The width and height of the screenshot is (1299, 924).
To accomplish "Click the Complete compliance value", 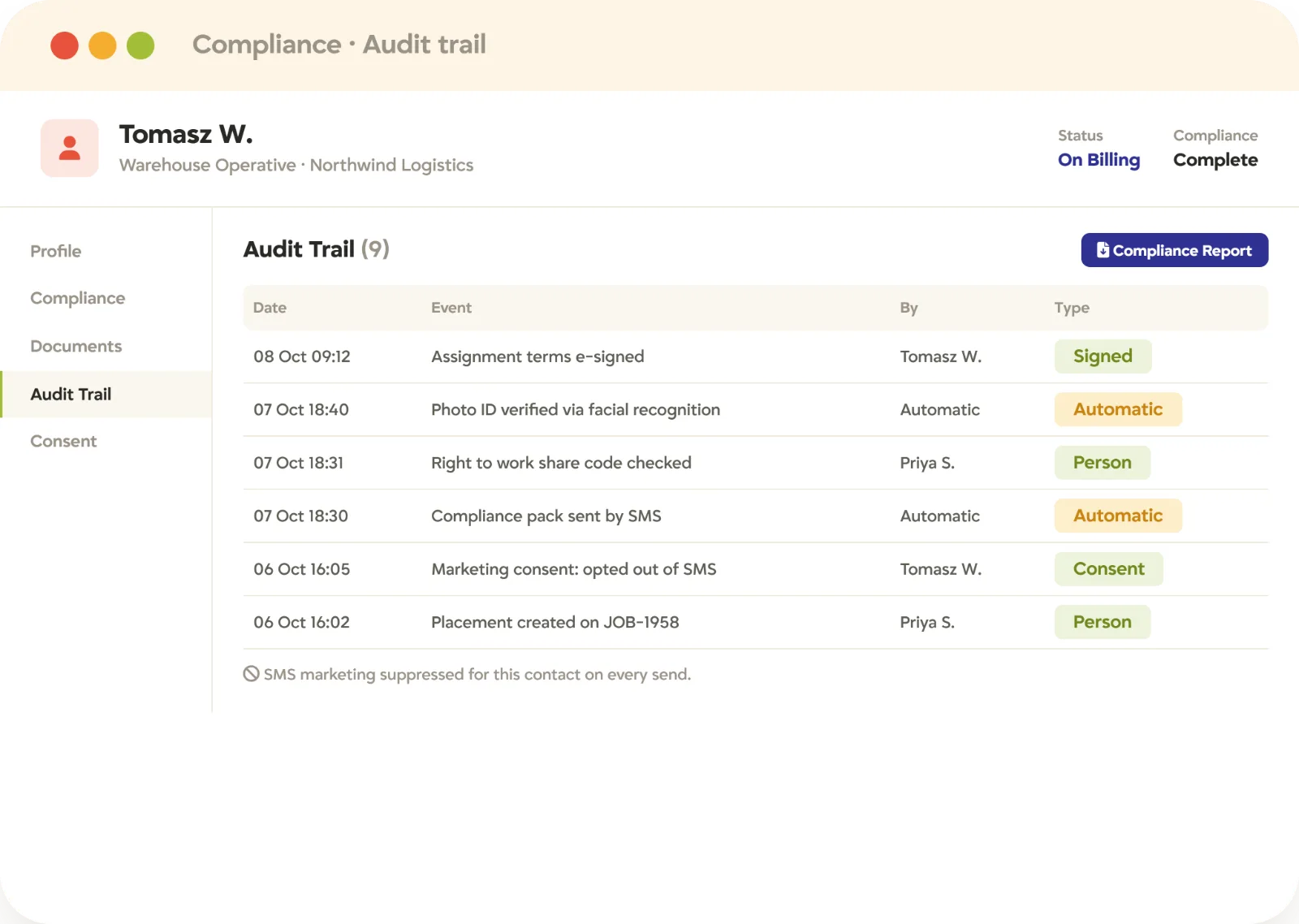I will 1215,160.
